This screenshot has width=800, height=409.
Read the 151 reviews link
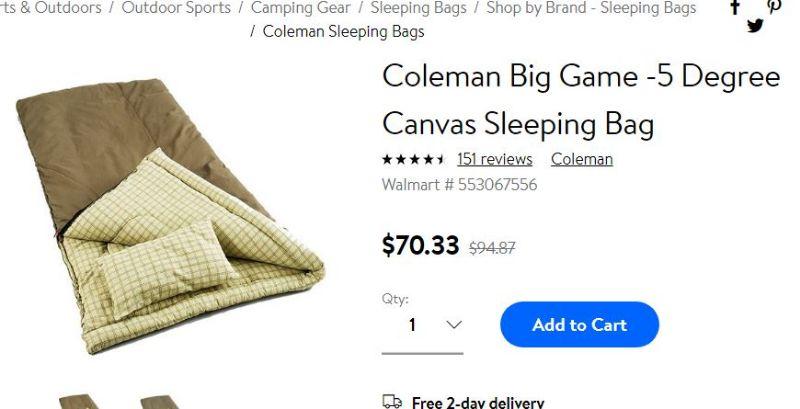[x=494, y=159]
